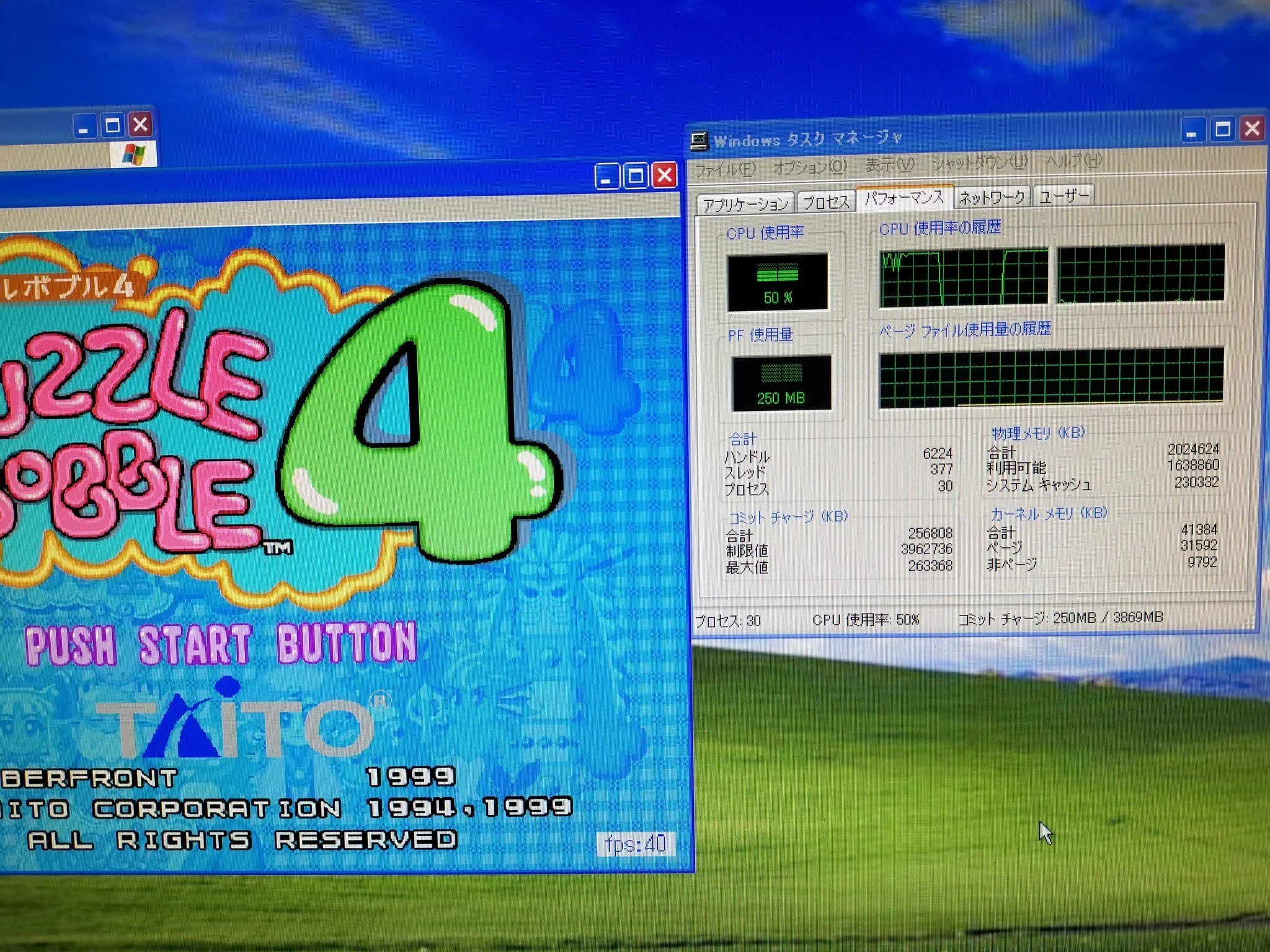1270x952 pixels.
Task: Click the 非ページ value 9792
Action: tap(1202, 562)
